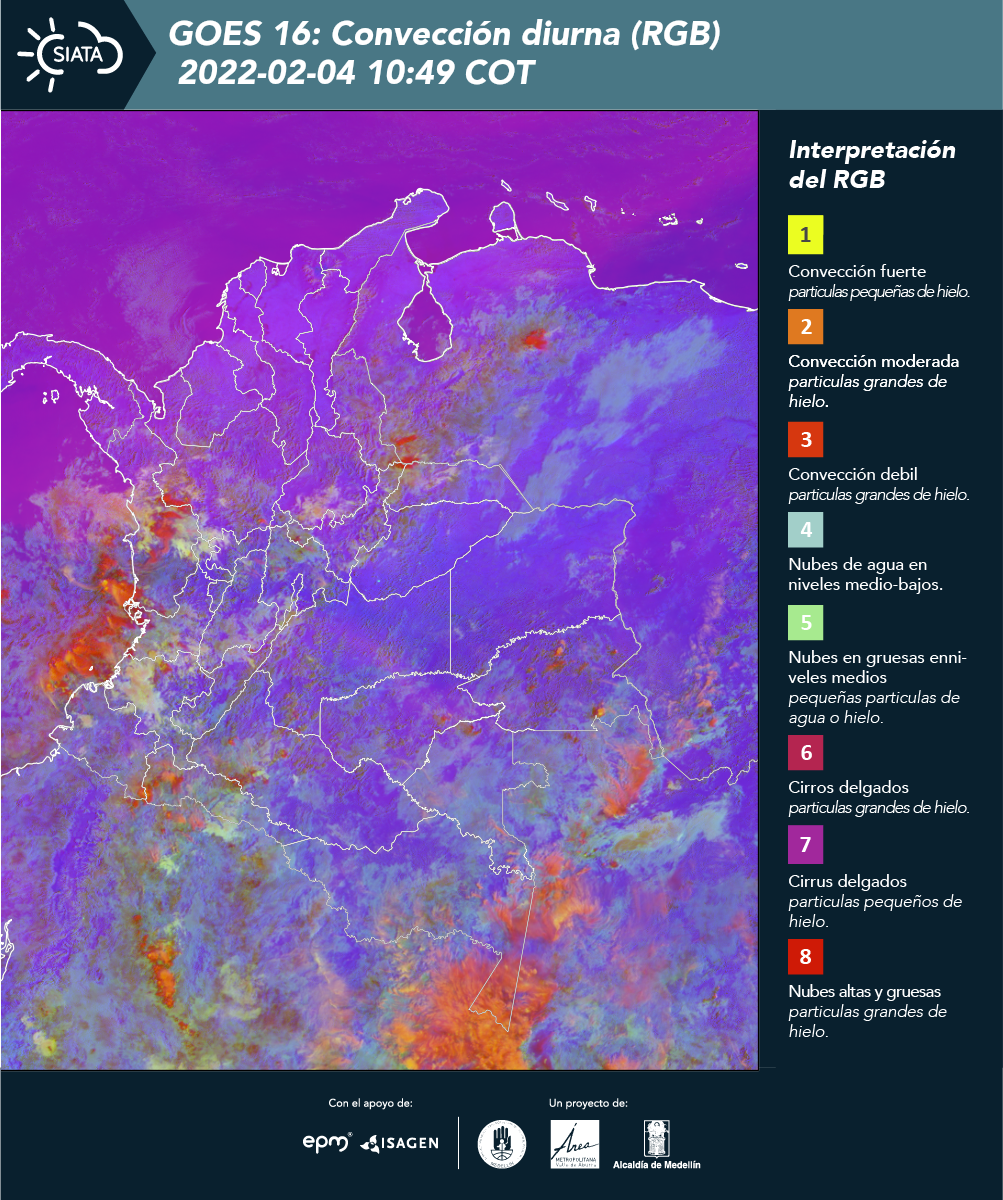
Task: Select "particulas grandes de hielo." under Cirros delgados
Action: point(879,807)
